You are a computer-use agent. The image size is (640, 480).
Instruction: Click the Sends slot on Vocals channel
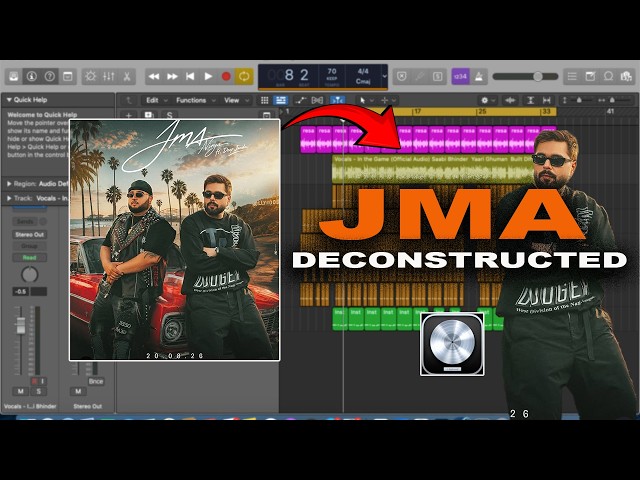coord(25,222)
